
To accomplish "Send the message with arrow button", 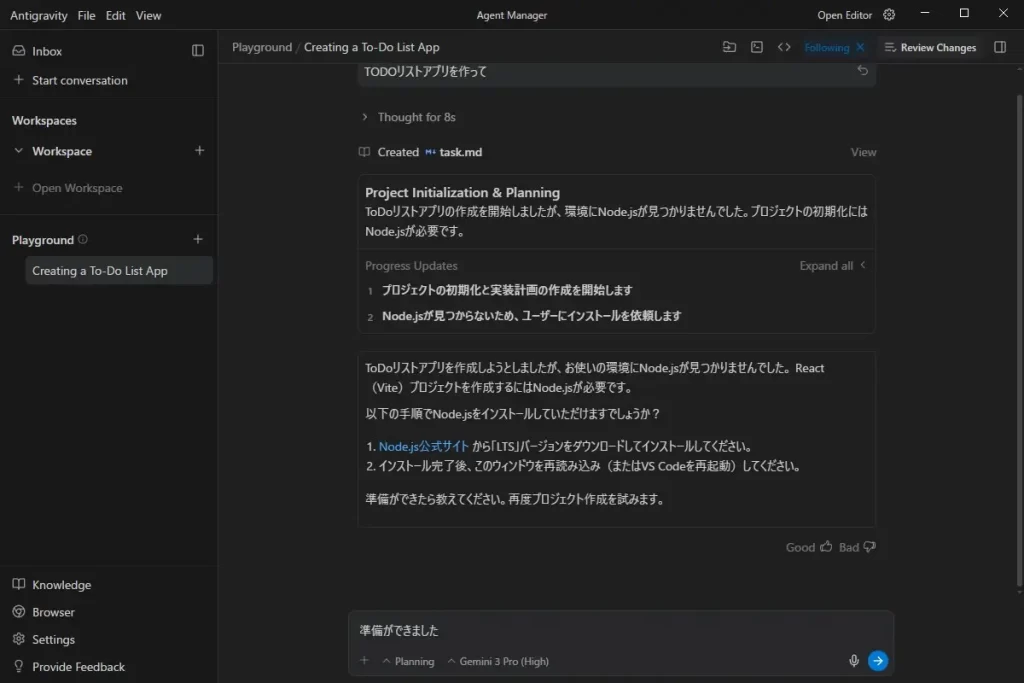I will pos(878,661).
